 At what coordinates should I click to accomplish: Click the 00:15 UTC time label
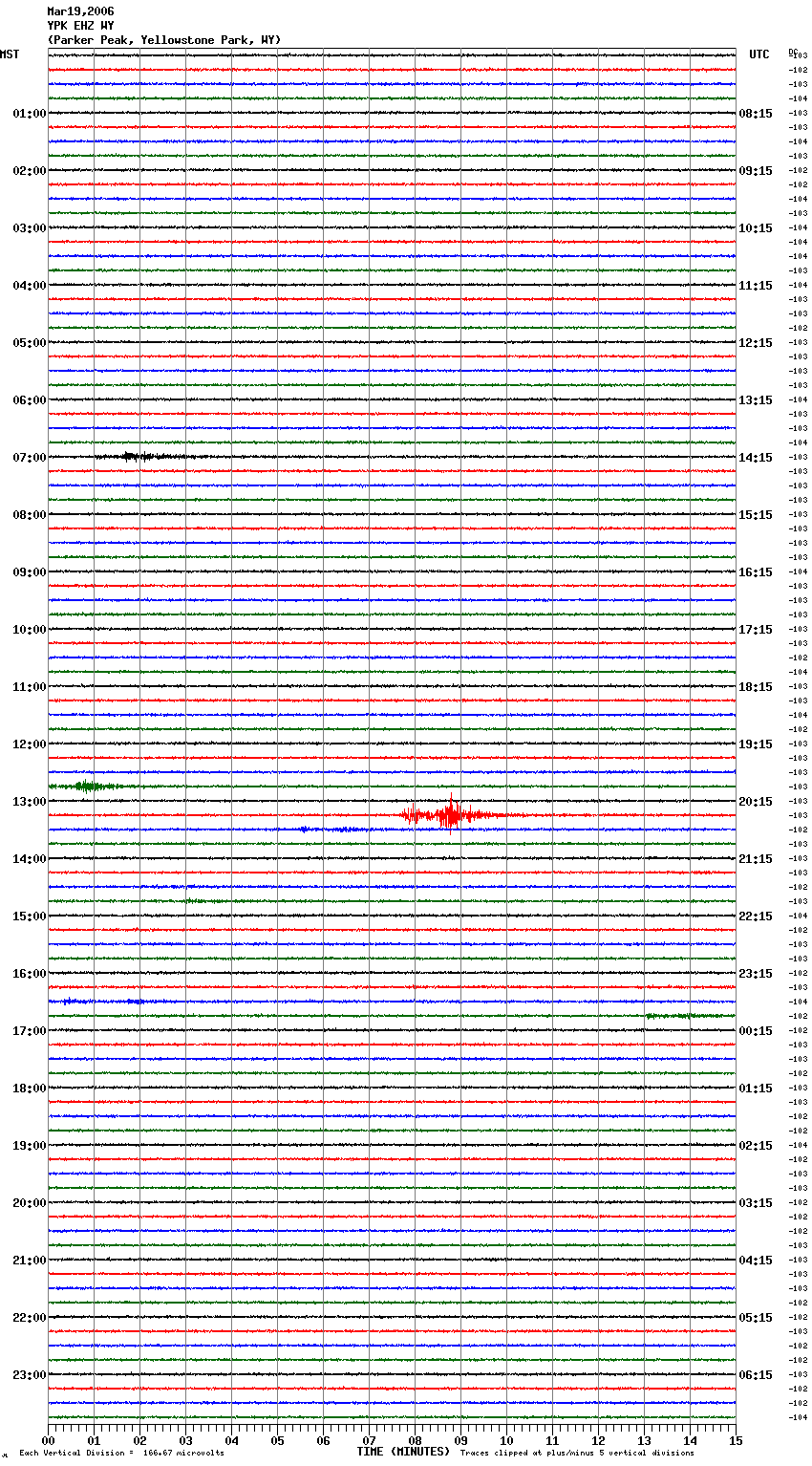click(x=756, y=1031)
